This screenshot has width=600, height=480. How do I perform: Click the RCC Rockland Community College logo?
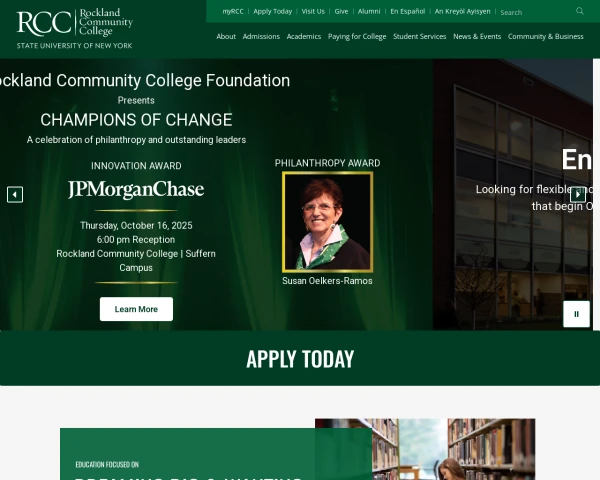pyautogui.click(x=75, y=29)
